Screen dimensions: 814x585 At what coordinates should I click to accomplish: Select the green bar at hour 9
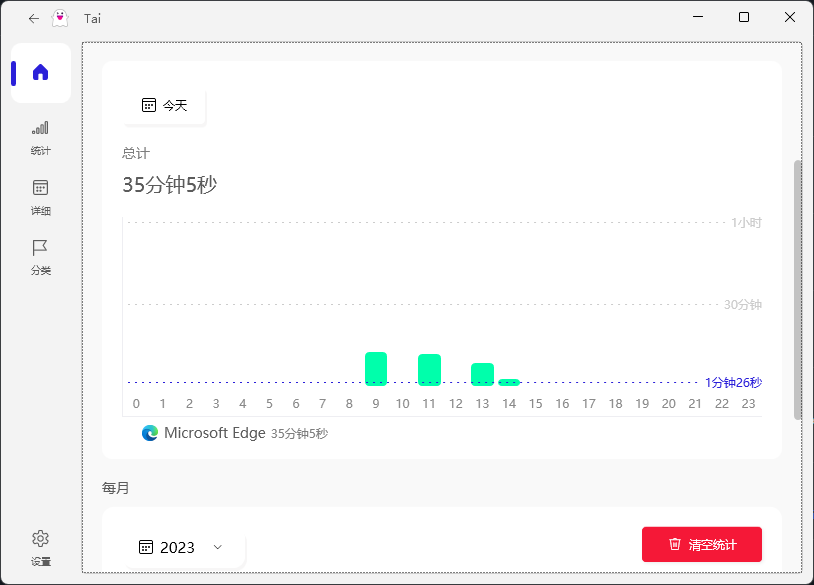[376, 369]
